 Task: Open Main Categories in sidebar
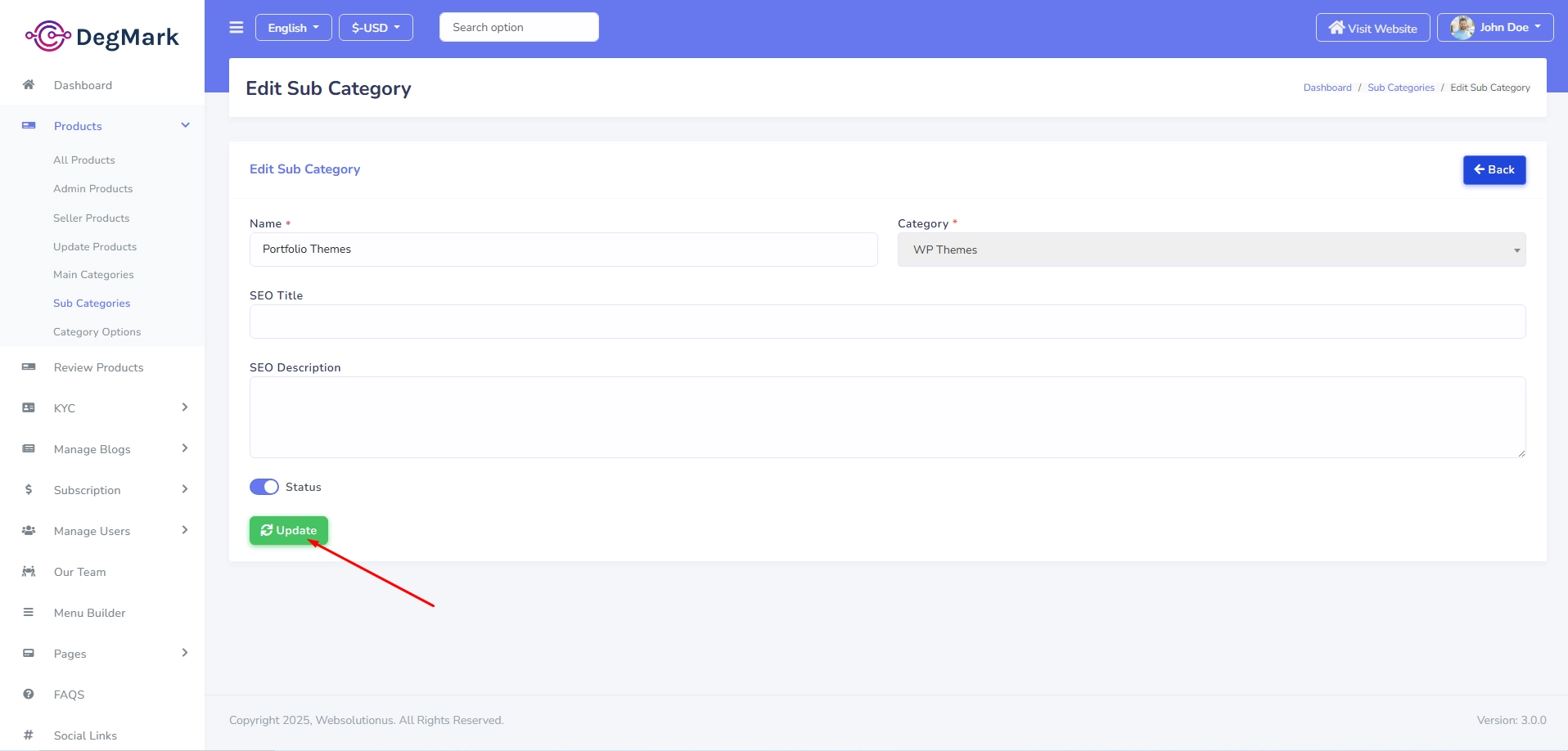pos(93,275)
